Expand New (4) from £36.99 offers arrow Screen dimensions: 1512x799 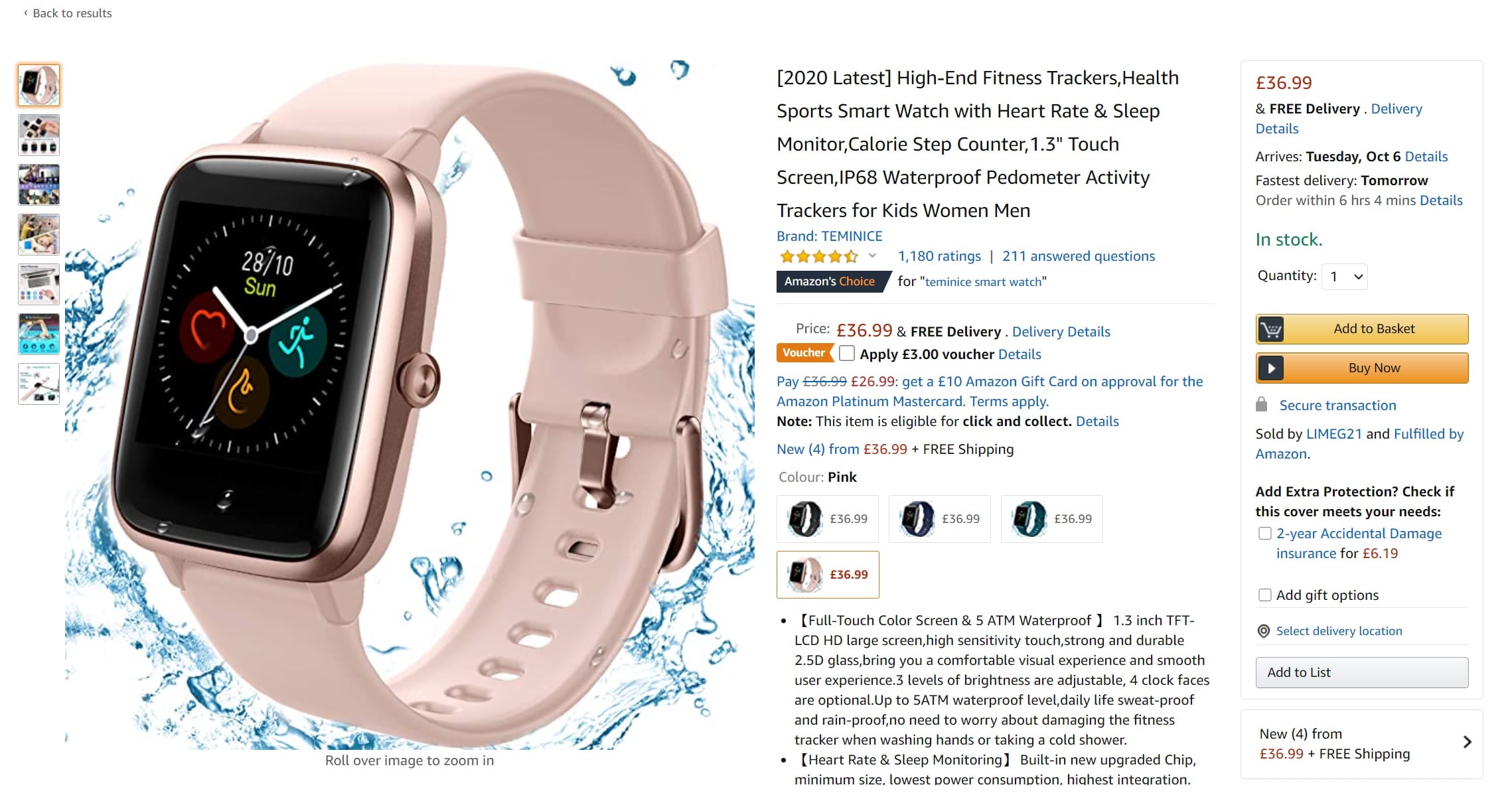pyautogui.click(x=1468, y=742)
